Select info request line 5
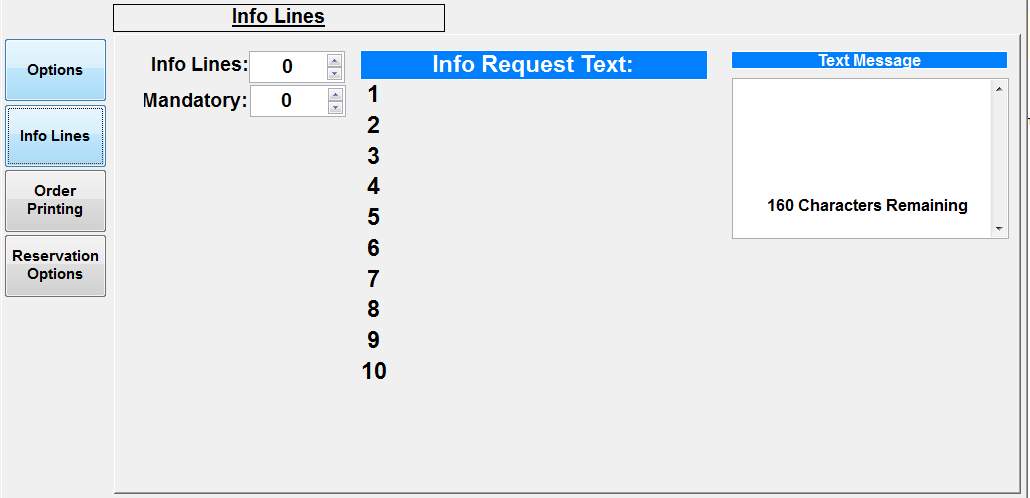 point(373,217)
